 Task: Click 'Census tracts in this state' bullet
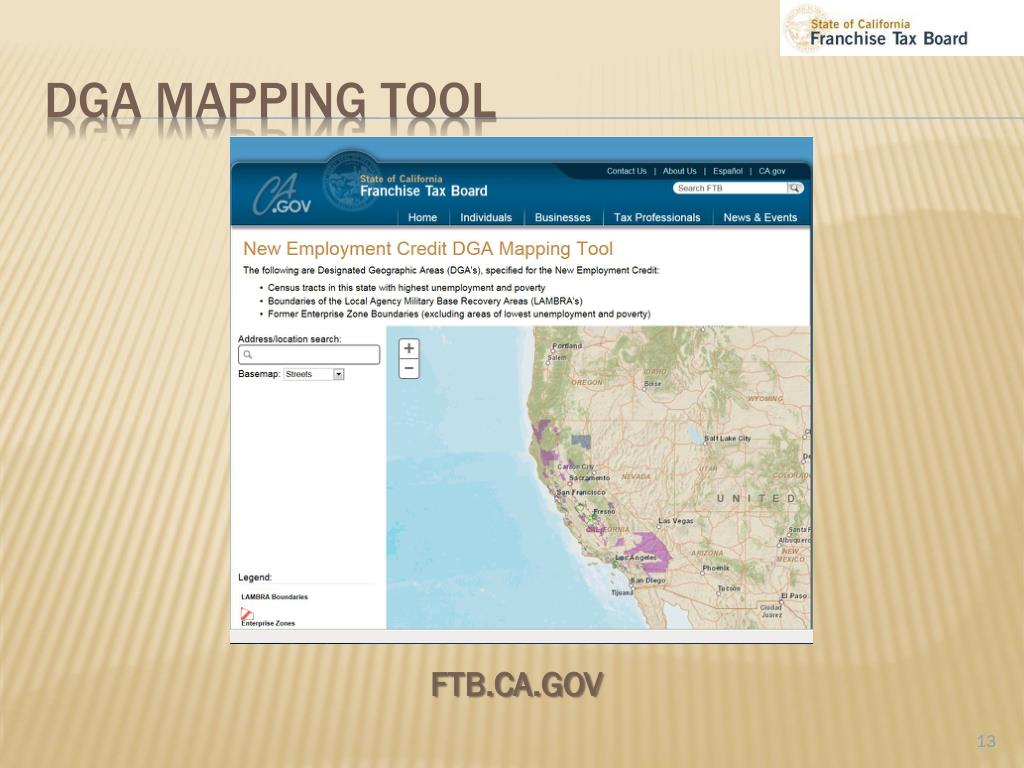pyautogui.click(x=406, y=287)
